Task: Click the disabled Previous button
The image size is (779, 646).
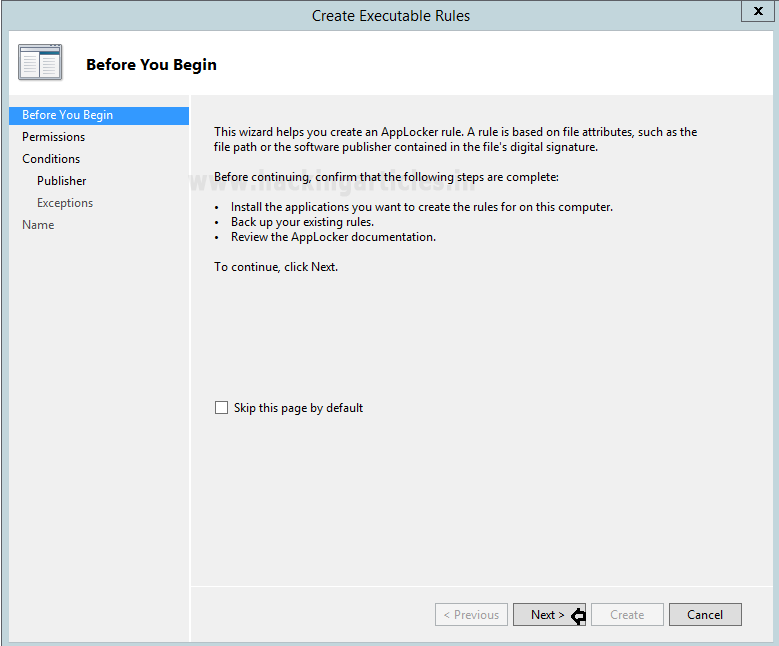Action: pos(471,615)
